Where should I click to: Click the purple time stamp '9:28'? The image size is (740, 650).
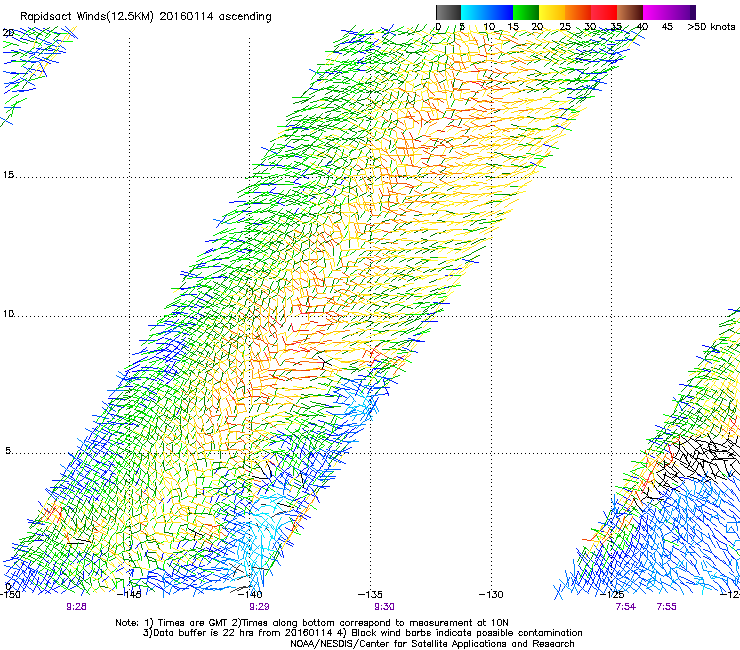tap(76, 607)
